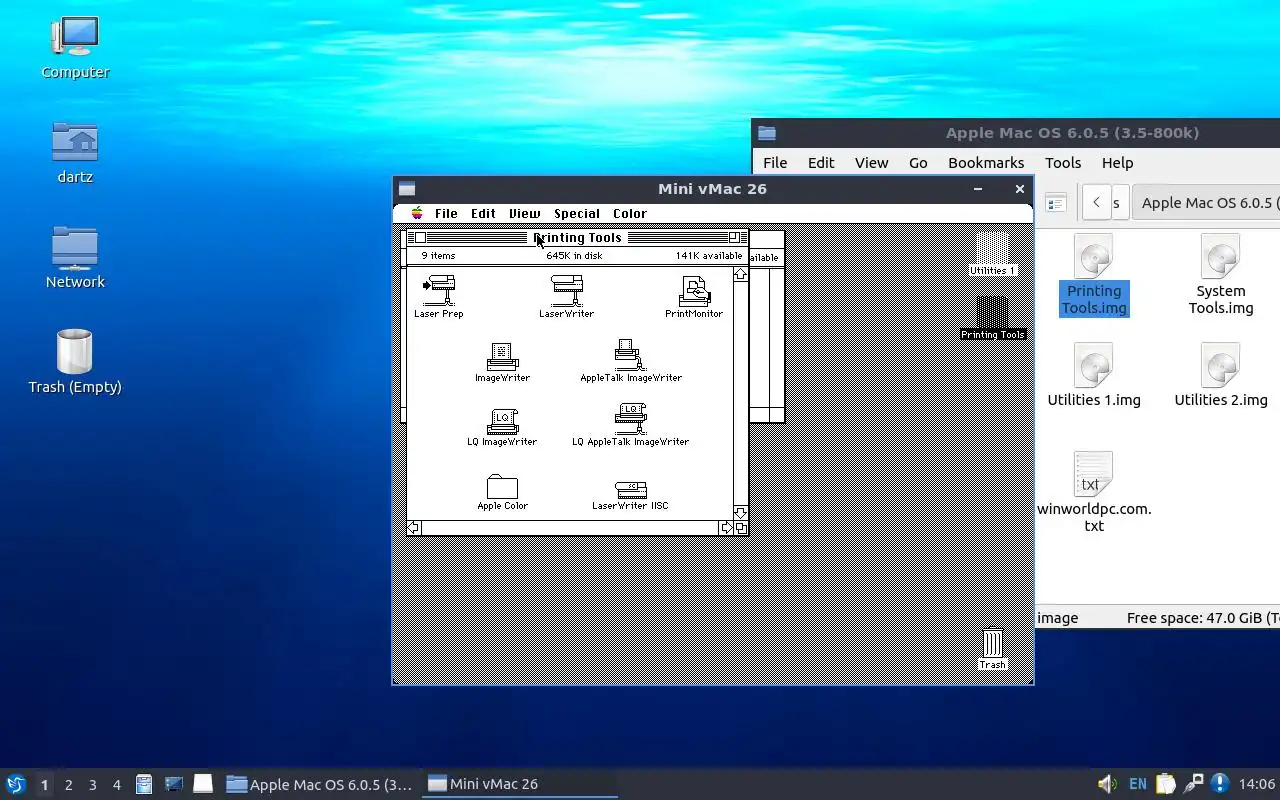
Task: Switch to workspace 2
Action: 68,784
